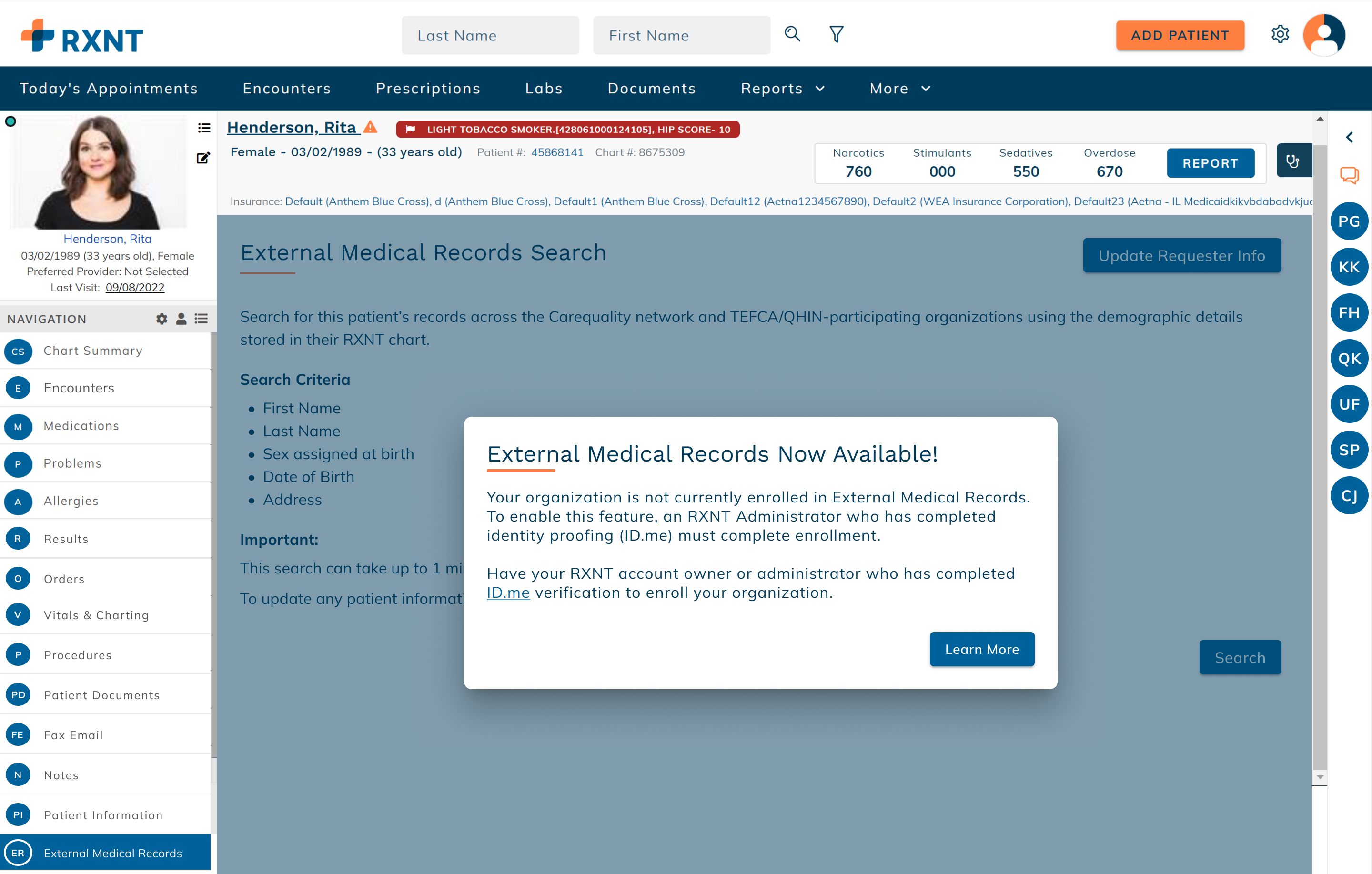Screen dimensions: 1372x874
Task: Select the CJ user avatar
Action: [1349, 496]
